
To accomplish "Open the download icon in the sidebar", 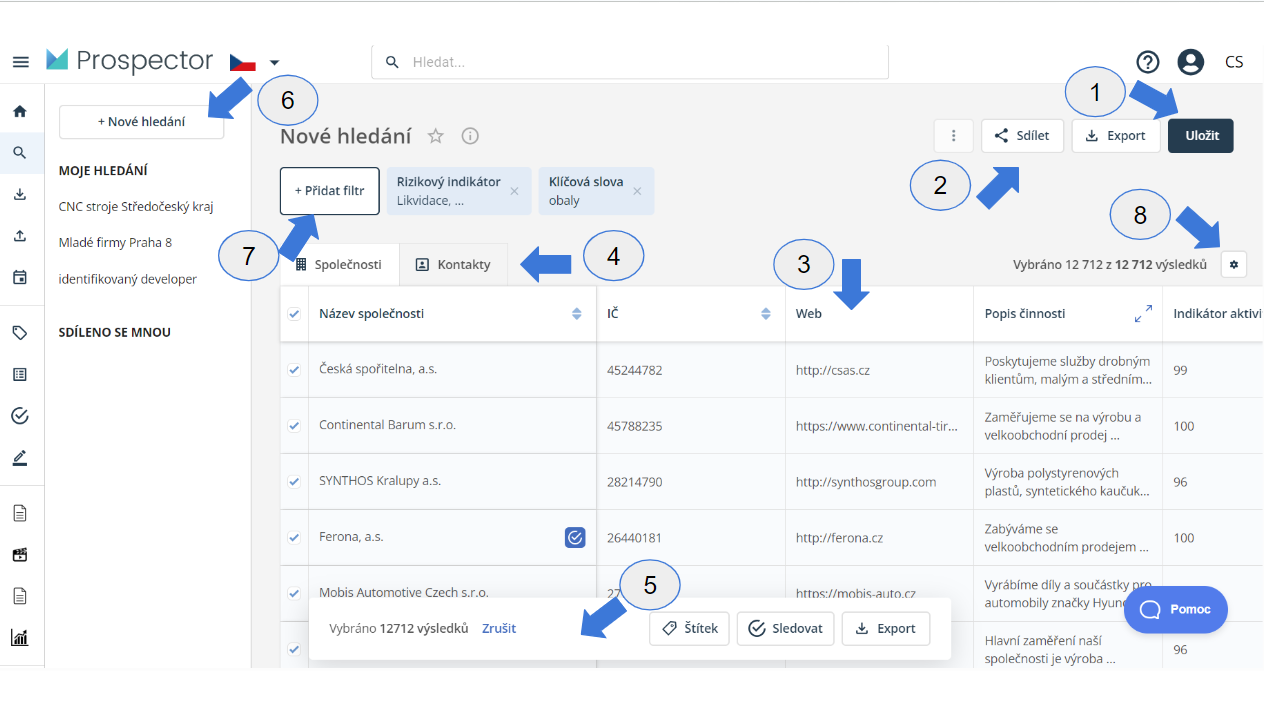I will [20, 194].
